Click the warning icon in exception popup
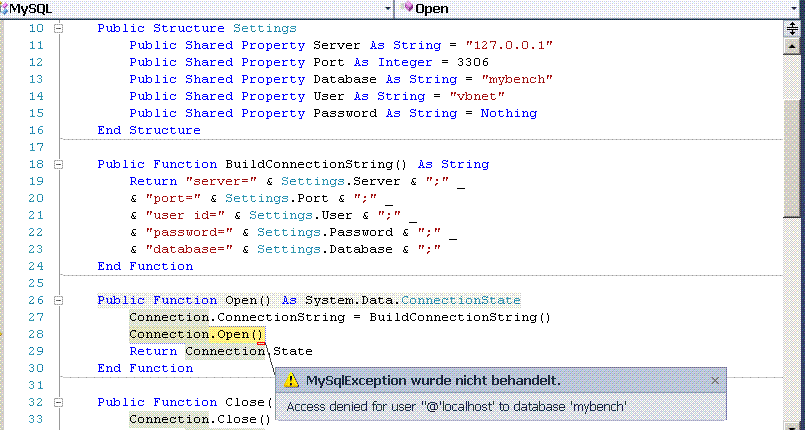 (x=291, y=380)
